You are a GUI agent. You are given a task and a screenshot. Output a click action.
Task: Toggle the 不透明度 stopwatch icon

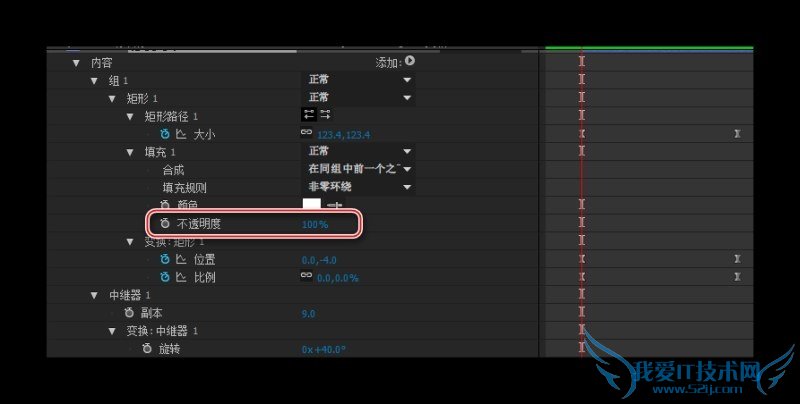165,223
